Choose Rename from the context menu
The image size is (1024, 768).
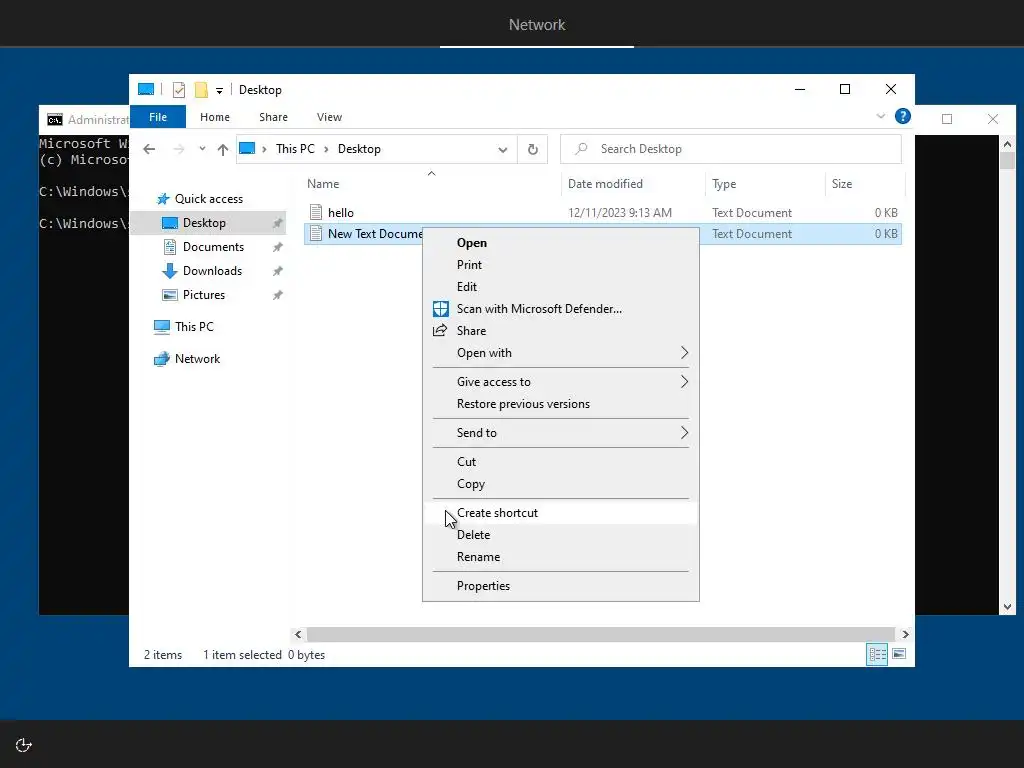[561, 557]
